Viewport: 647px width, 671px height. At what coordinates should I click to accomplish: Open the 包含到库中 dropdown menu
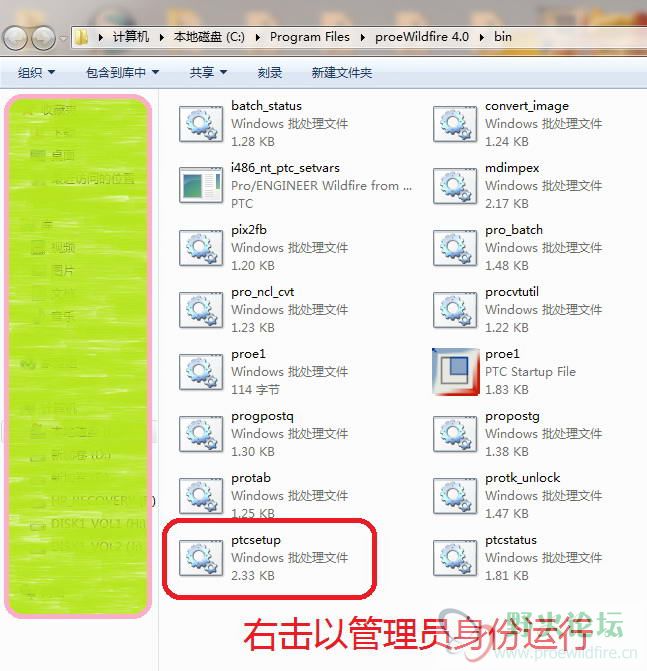(x=122, y=73)
